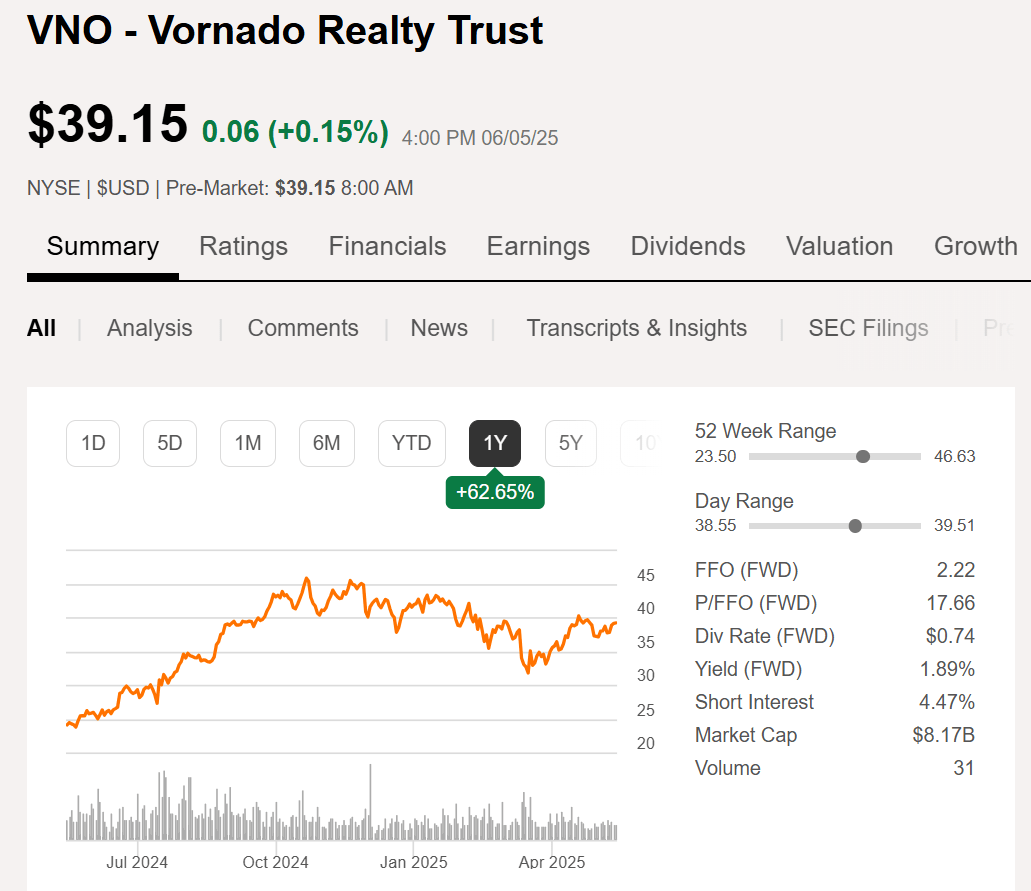Image resolution: width=1031 pixels, height=891 pixels.
Task: Open Transcripts & Insights
Action: 636,327
